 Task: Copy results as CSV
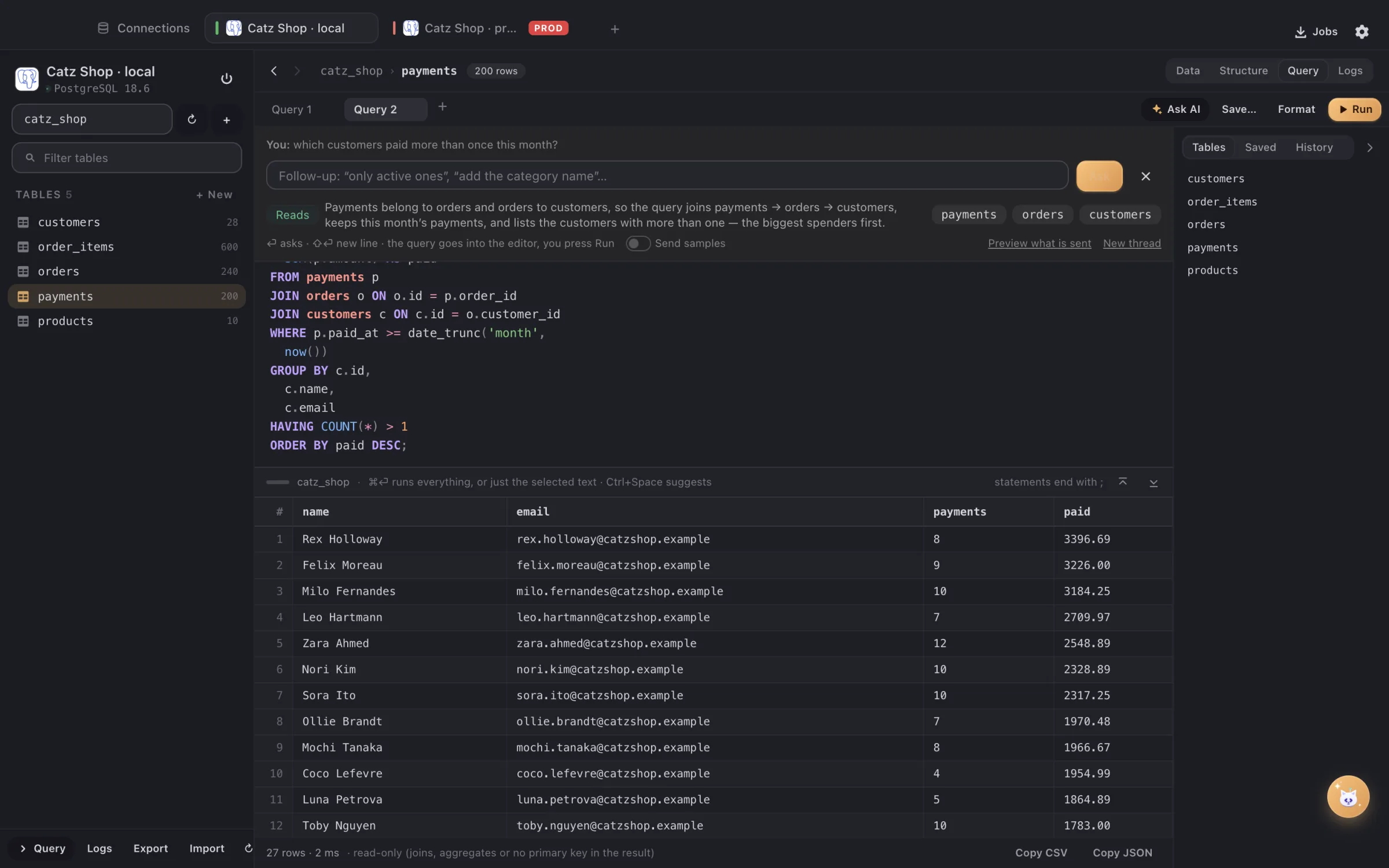(1041, 852)
